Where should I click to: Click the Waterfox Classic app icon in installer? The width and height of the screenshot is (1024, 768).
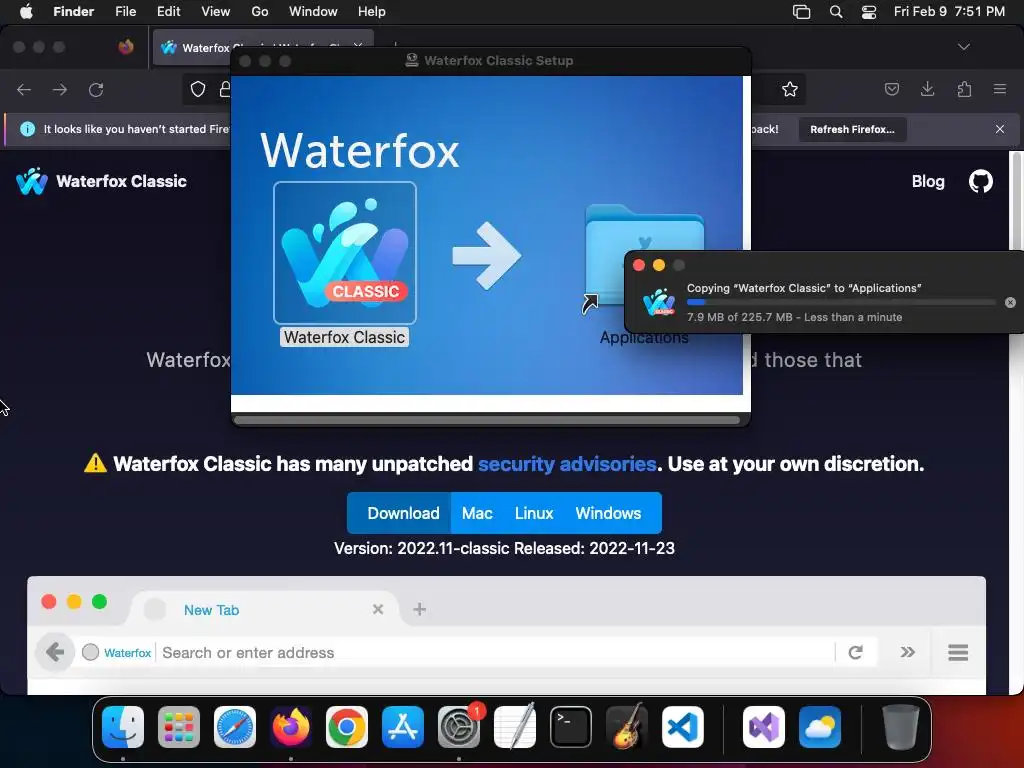pyautogui.click(x=345, y=253)
